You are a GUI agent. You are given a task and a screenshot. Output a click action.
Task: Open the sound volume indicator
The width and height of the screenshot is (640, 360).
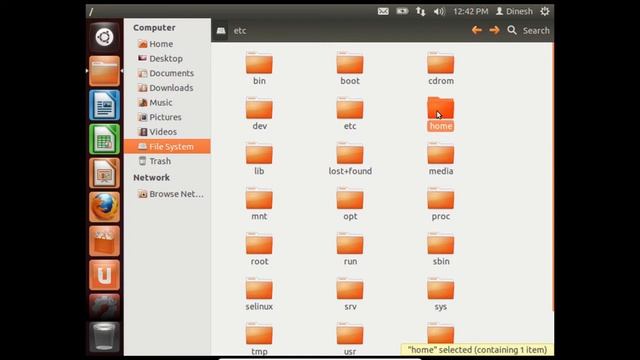439,11
